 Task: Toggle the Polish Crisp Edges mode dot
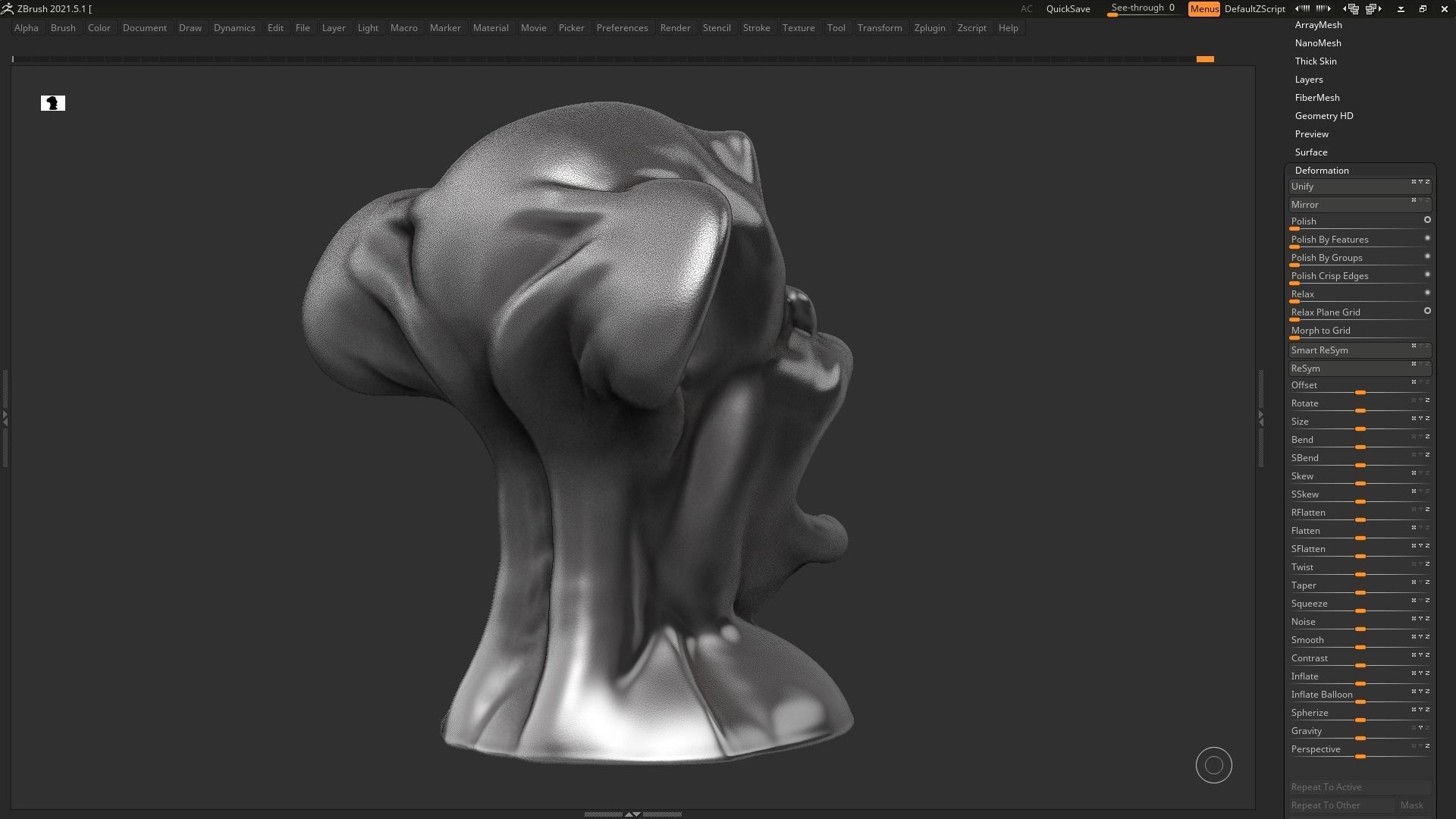pos(1427,275)
